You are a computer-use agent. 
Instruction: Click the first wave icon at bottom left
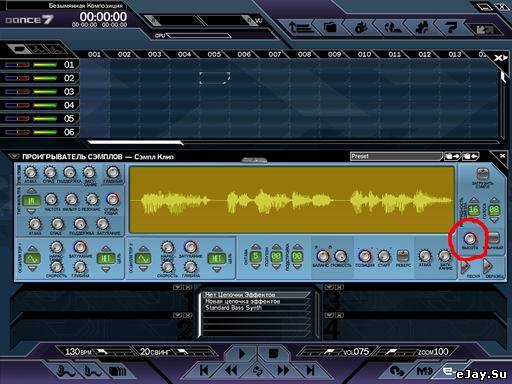tap(65, 371)
